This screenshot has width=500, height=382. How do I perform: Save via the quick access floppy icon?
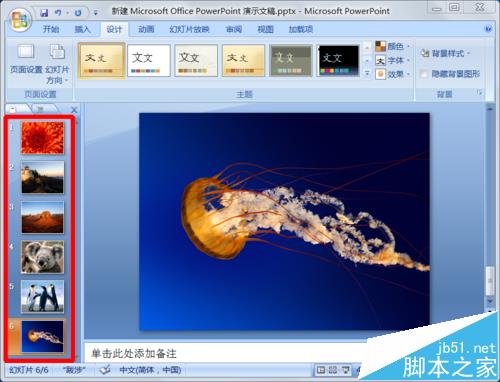44,13
